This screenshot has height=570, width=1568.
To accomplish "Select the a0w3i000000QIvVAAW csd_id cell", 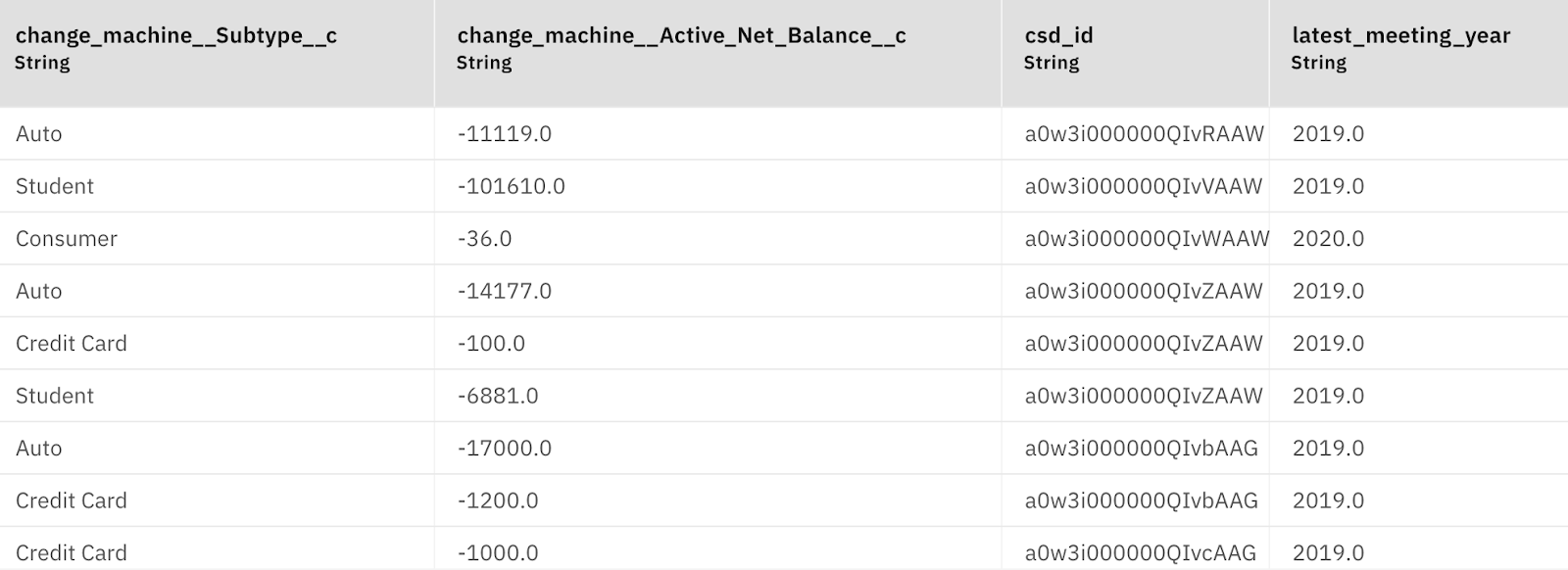I will 1143,186.
